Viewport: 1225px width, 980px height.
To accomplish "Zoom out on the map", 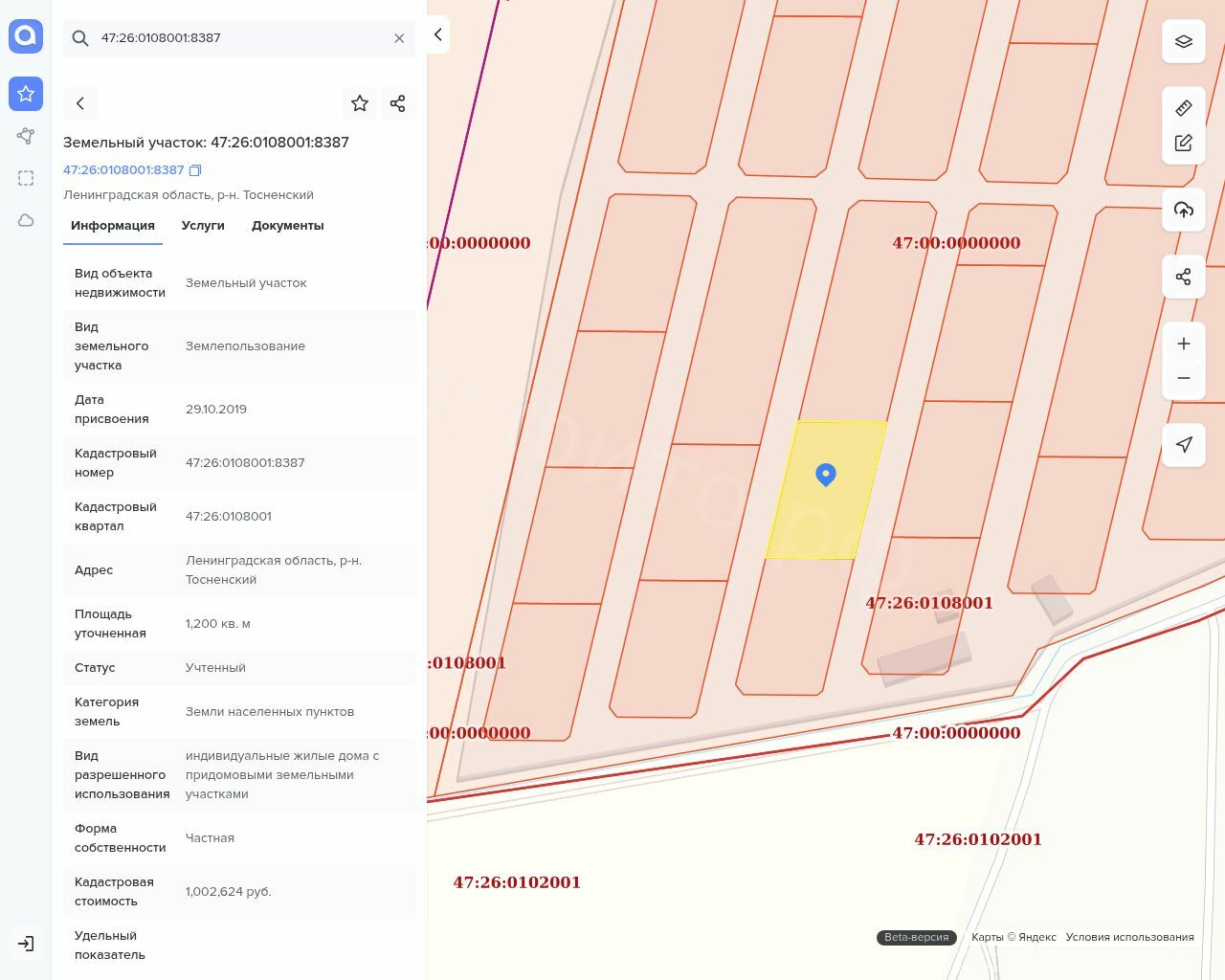I will [x=1183, y=378].
